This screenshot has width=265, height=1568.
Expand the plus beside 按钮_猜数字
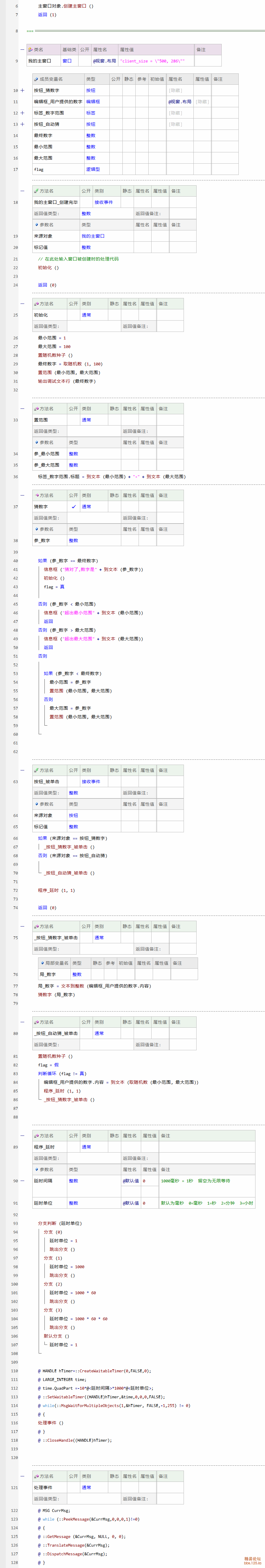[23, 90]
